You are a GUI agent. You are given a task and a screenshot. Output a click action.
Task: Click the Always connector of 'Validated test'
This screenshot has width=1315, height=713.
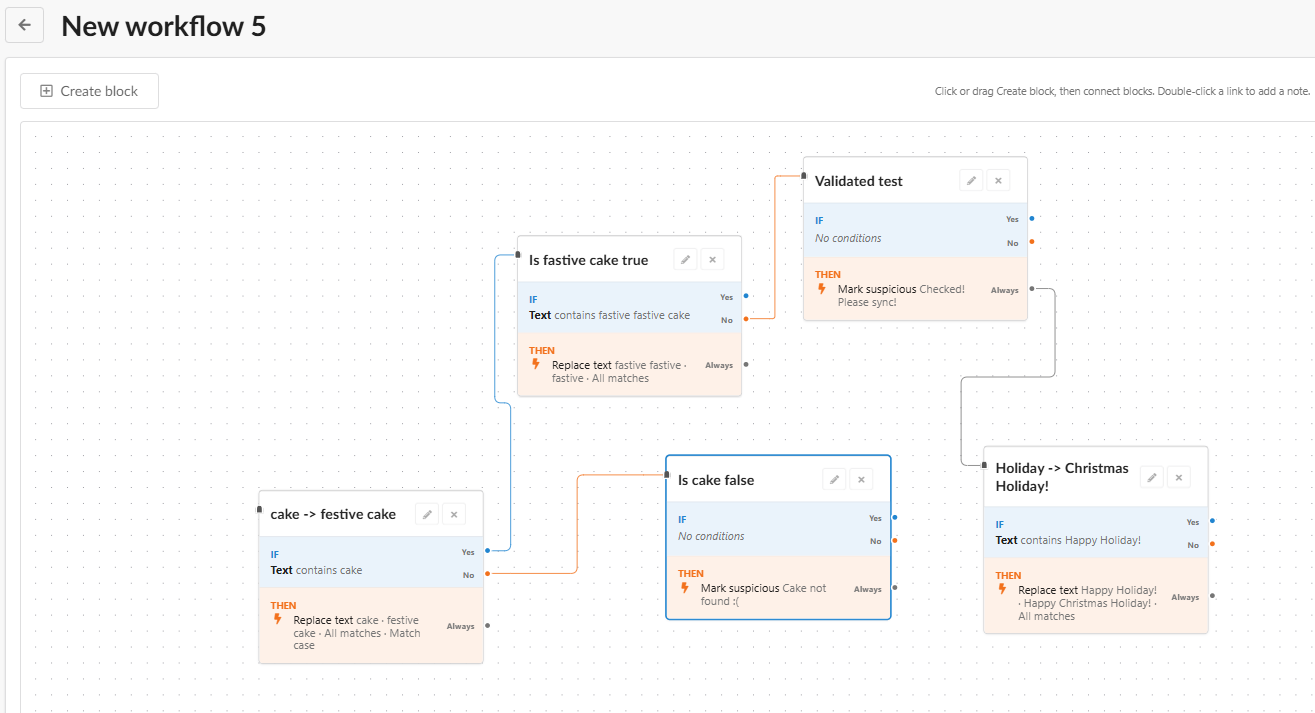point(1031,289)
